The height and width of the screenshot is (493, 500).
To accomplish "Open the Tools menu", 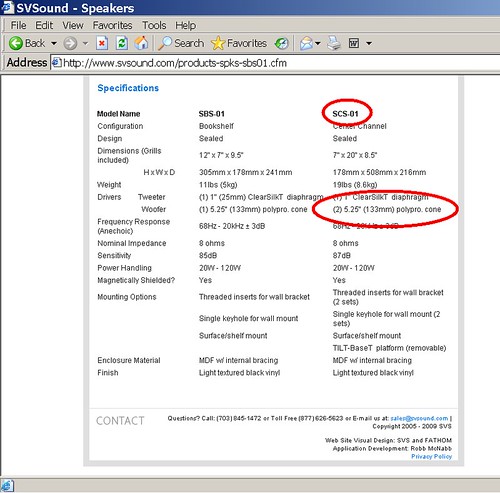I will click(x=154, y=25).
